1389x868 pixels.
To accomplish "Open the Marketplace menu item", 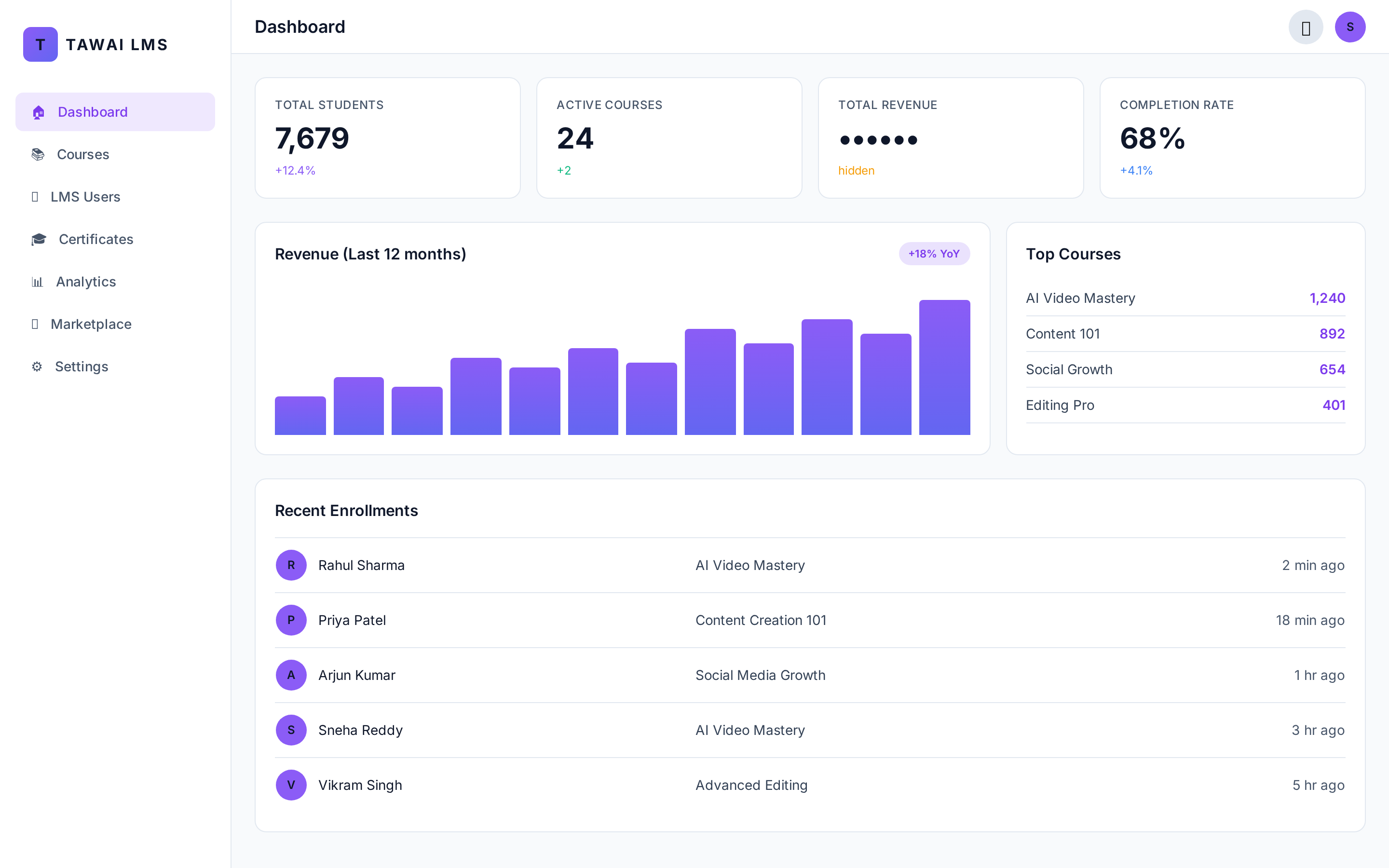I will point(115,325).
